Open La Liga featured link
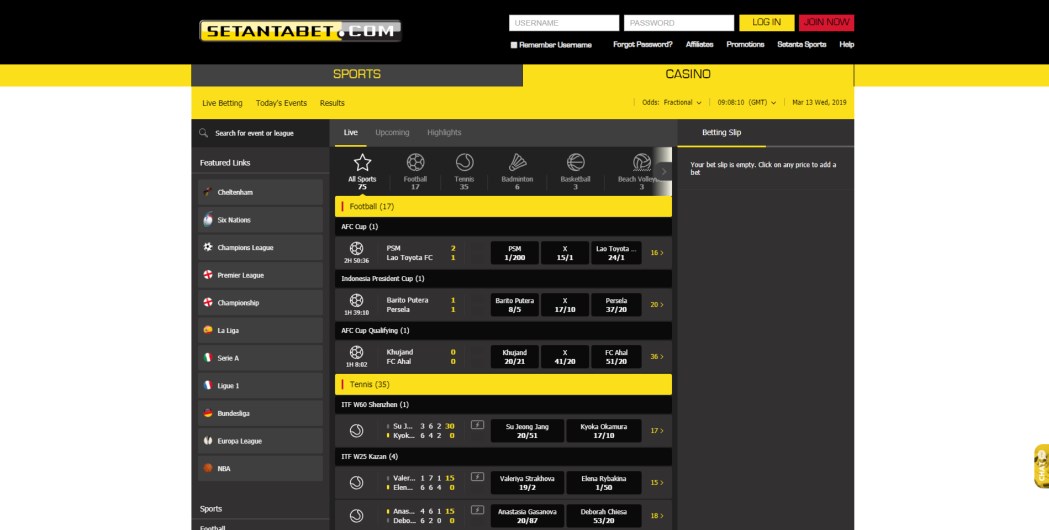 [x=260, y=331]
